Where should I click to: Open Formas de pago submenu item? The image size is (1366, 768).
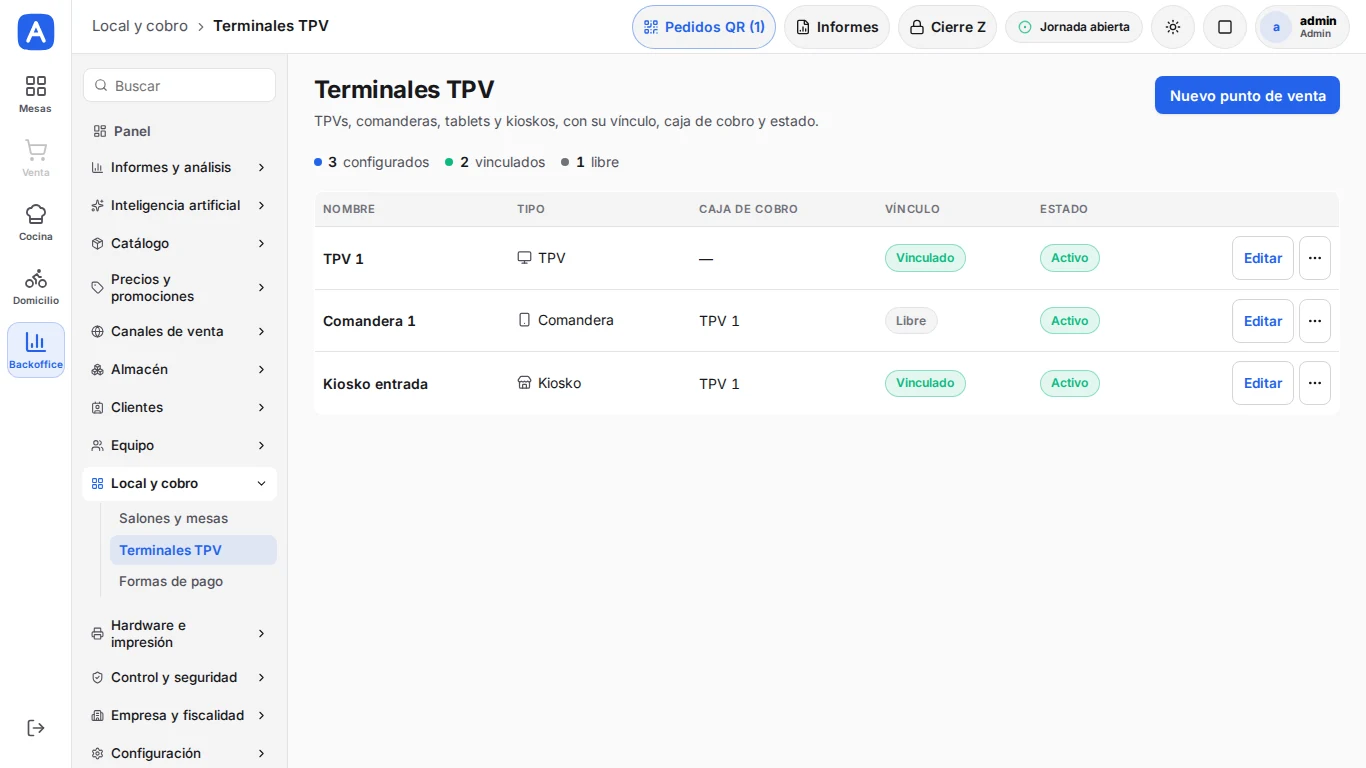pyautogui.click(x=193, y=581)
